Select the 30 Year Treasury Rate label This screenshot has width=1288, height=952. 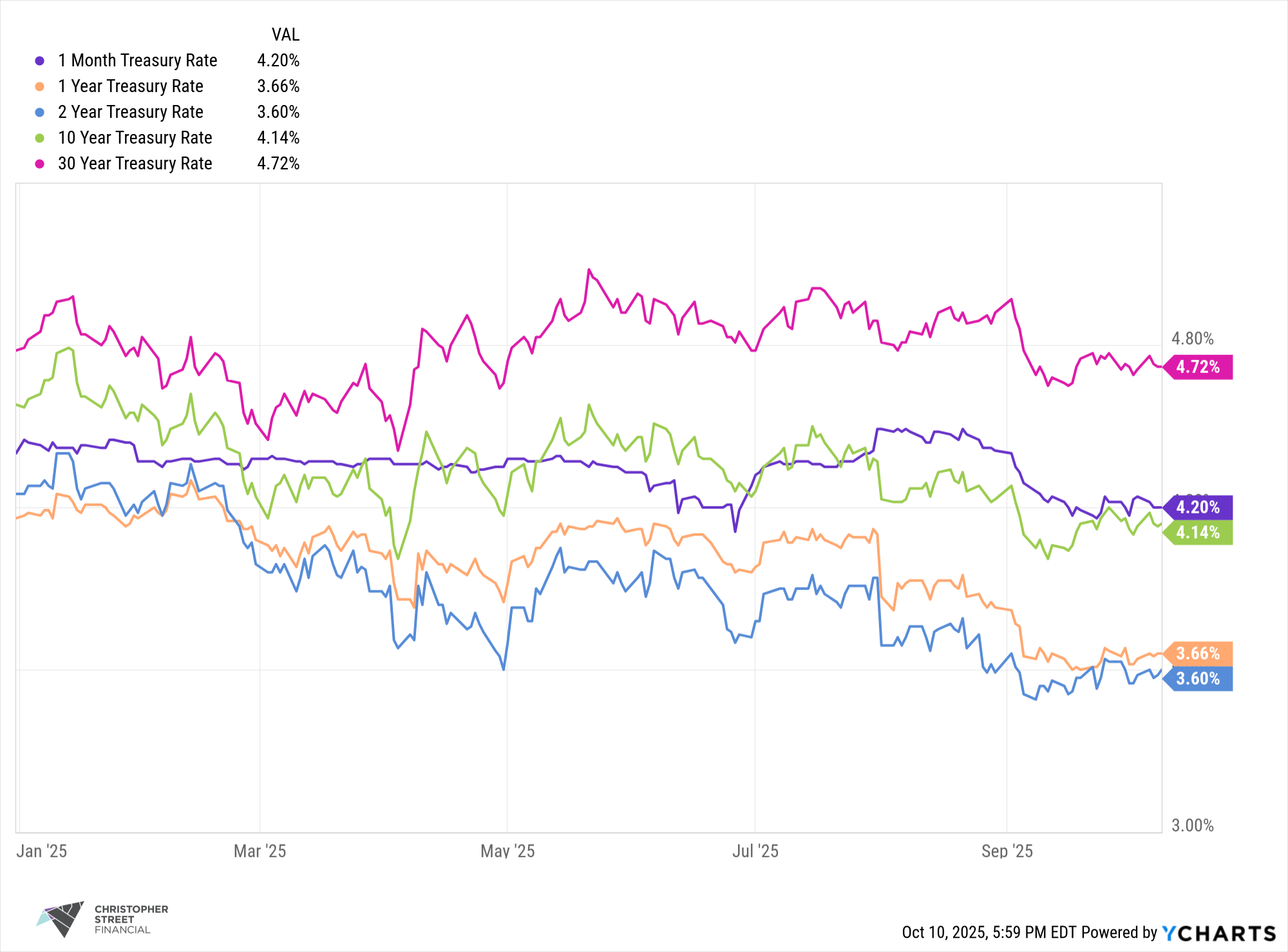[x=135, y=164]
